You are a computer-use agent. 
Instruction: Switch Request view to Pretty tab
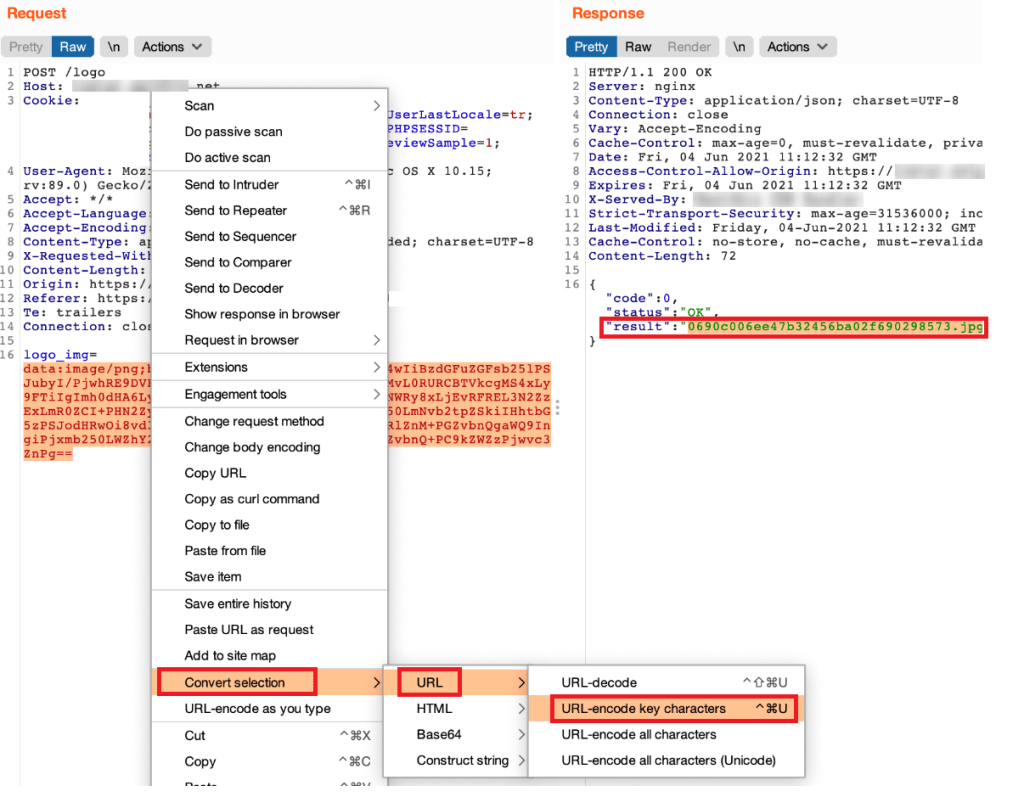coord(26,47)
